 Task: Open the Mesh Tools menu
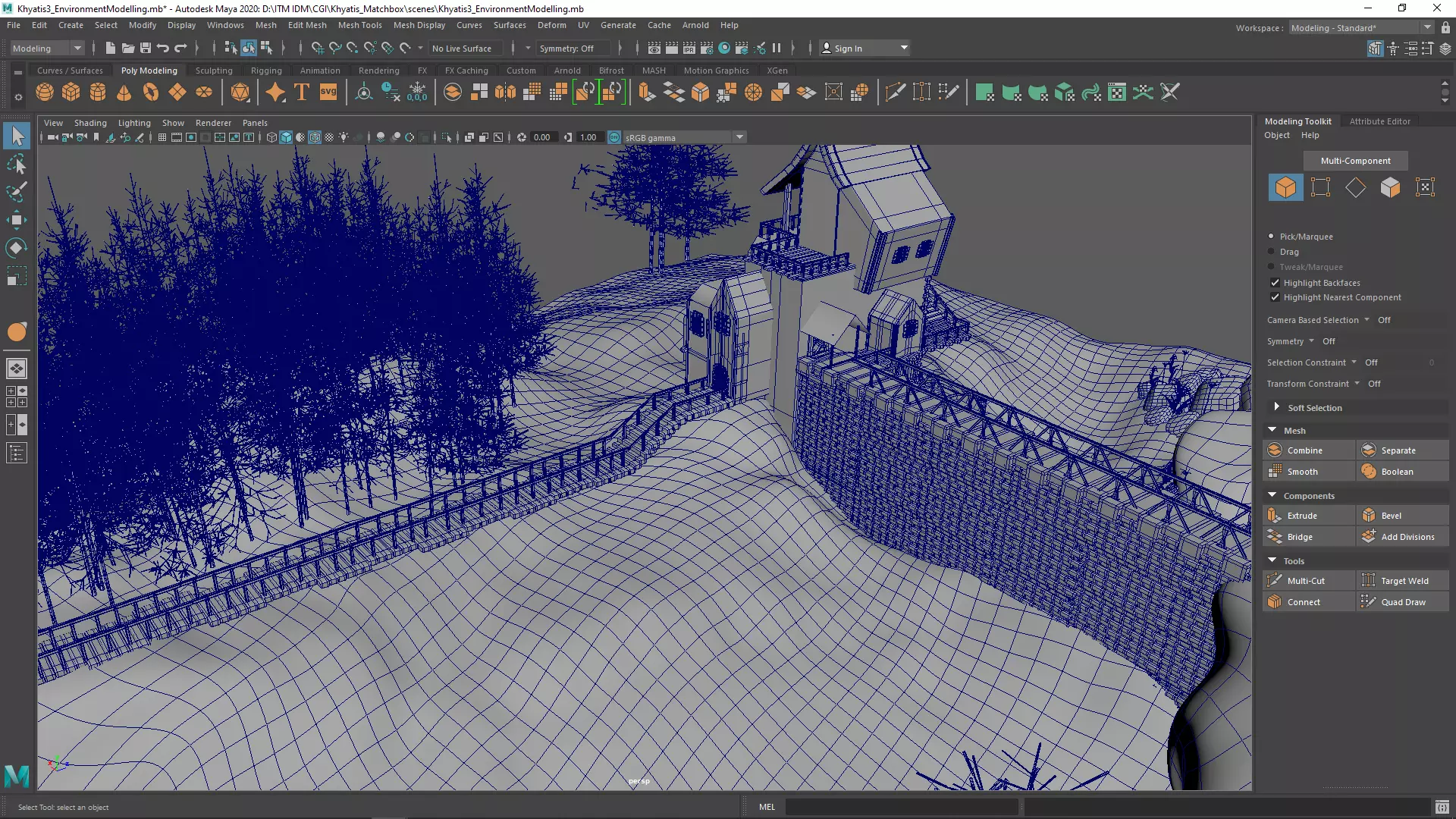(x=359, y=25)
